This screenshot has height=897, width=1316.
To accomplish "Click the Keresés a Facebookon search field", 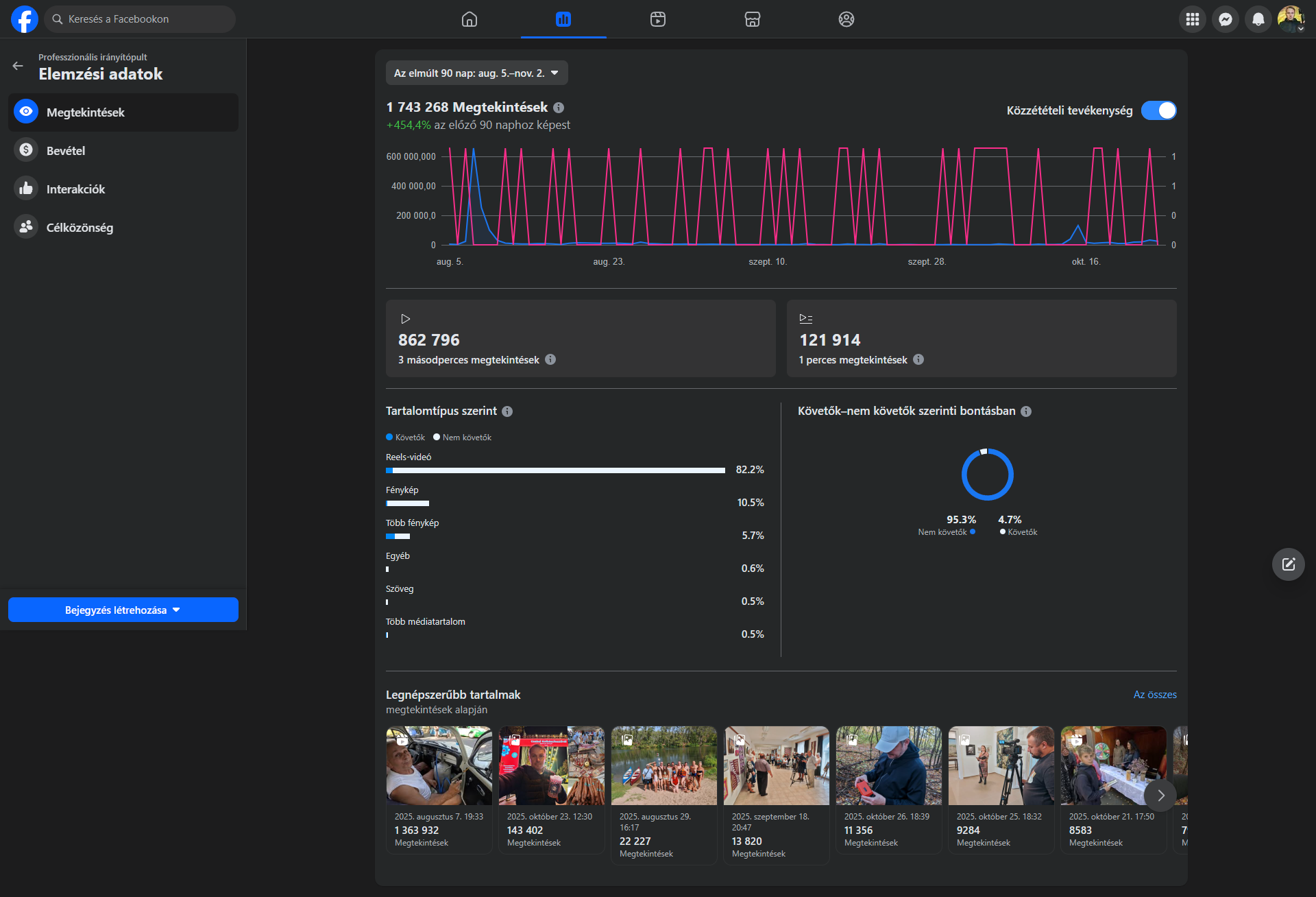I will coord(141,19).
